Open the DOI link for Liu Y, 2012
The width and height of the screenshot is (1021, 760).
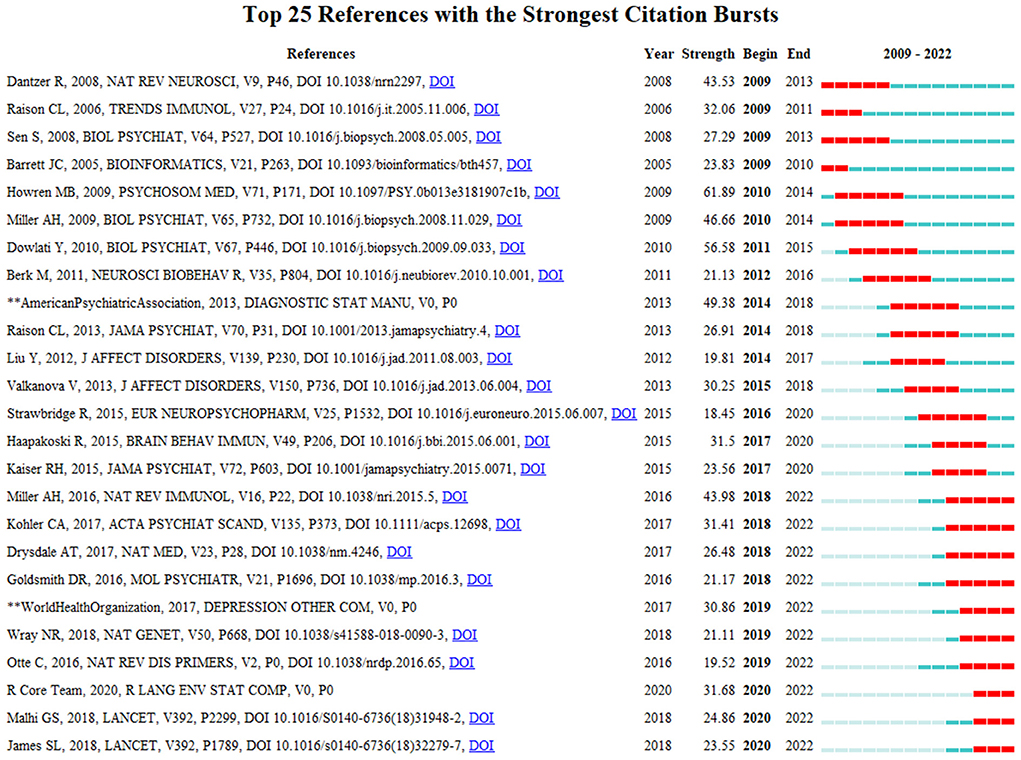click(x=499, y=358)
